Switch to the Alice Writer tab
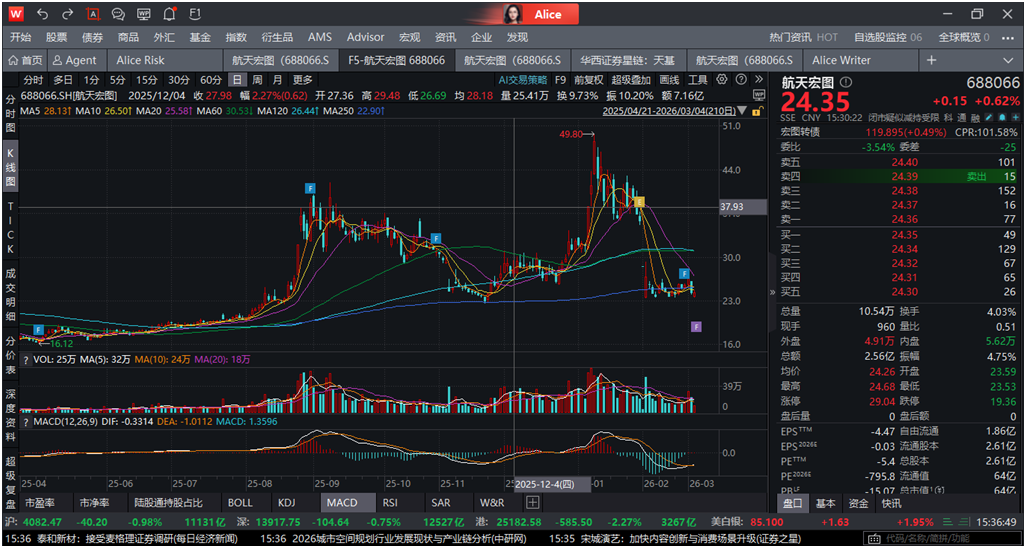 tap(841, 60)
